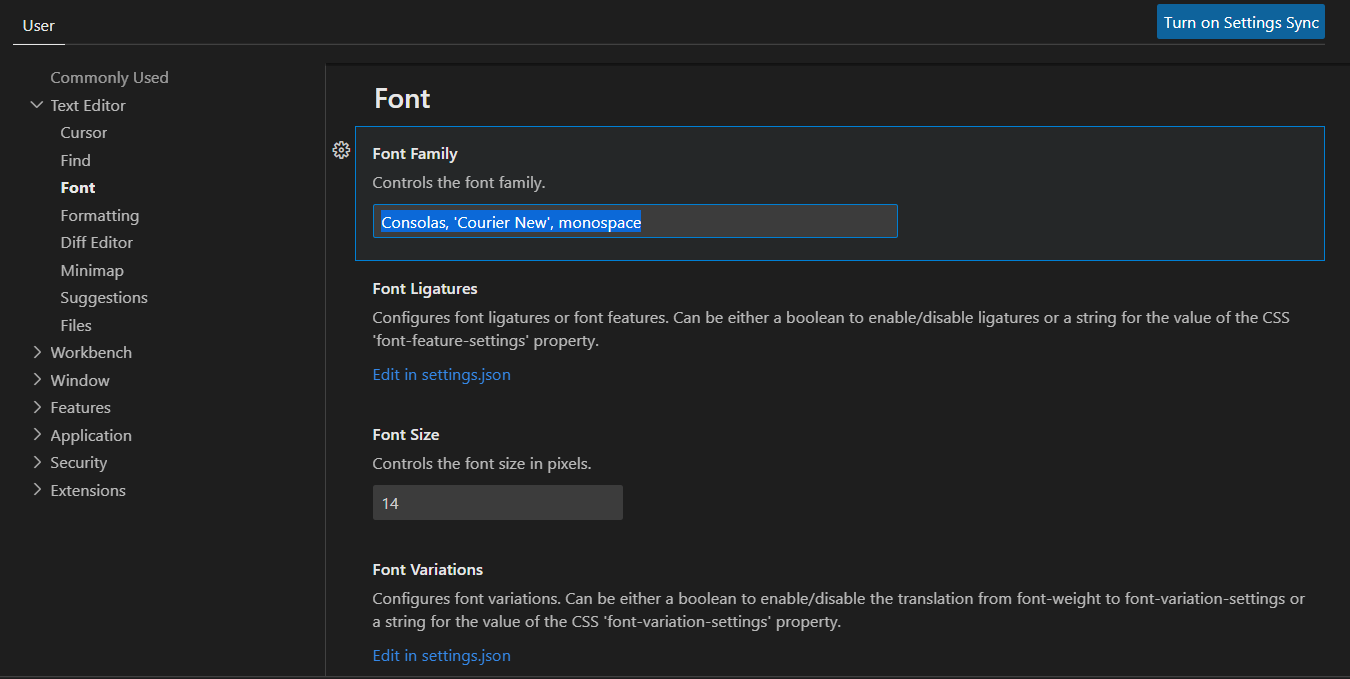Select Files under Text Editor
This screenshot has height=679, width=1350.
click(76, 325)
